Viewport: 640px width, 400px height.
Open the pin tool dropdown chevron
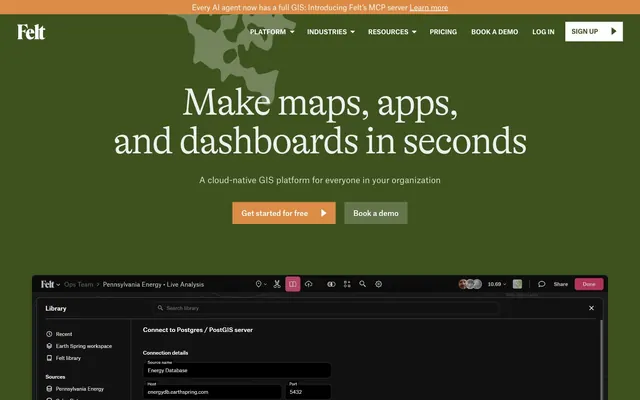265,284
